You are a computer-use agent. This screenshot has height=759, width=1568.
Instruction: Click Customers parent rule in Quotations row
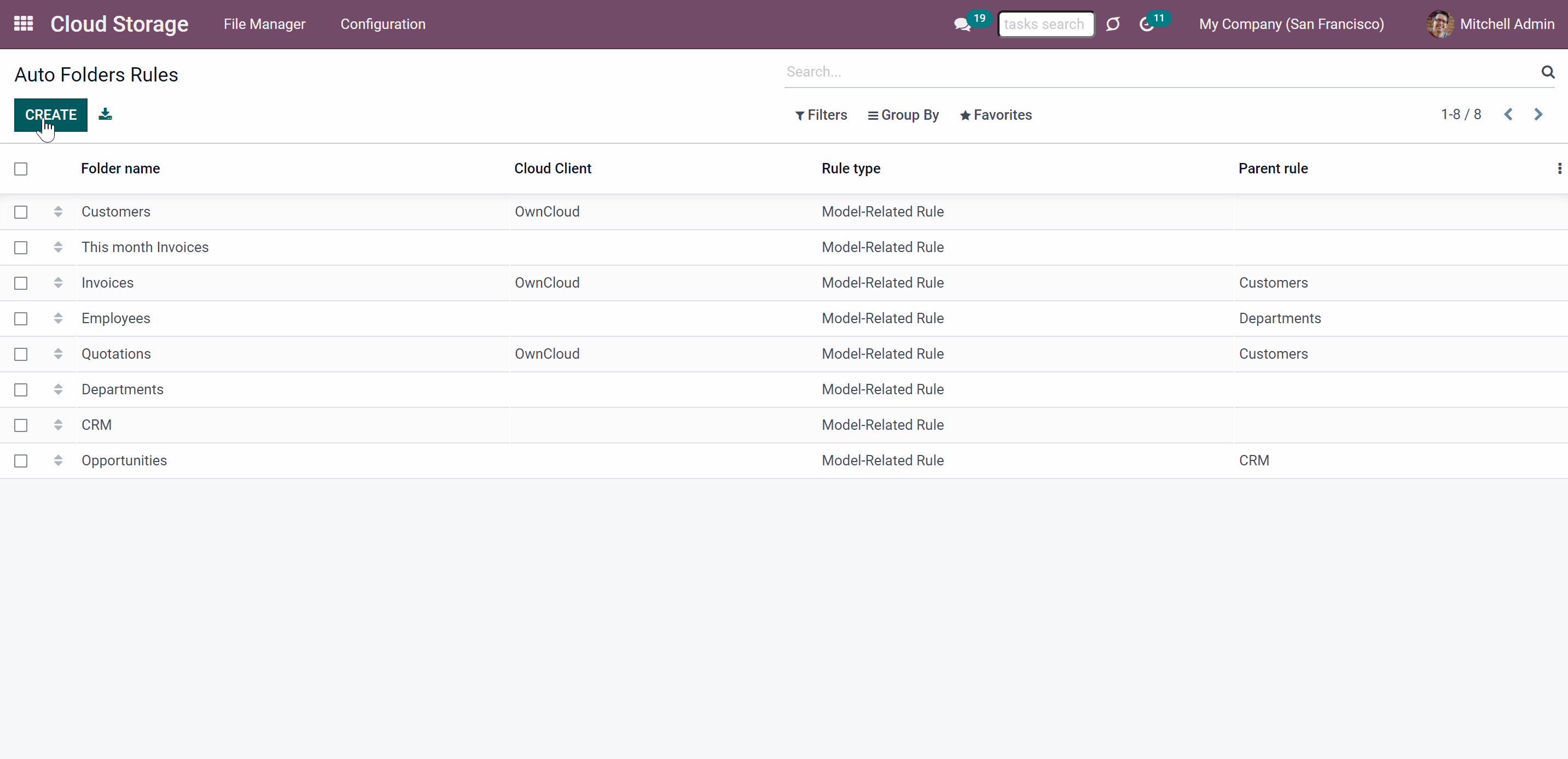[1274, 354]
